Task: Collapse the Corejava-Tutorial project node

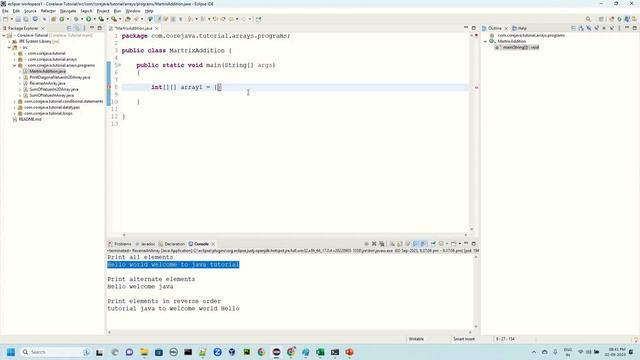Action: pos(4,36)
